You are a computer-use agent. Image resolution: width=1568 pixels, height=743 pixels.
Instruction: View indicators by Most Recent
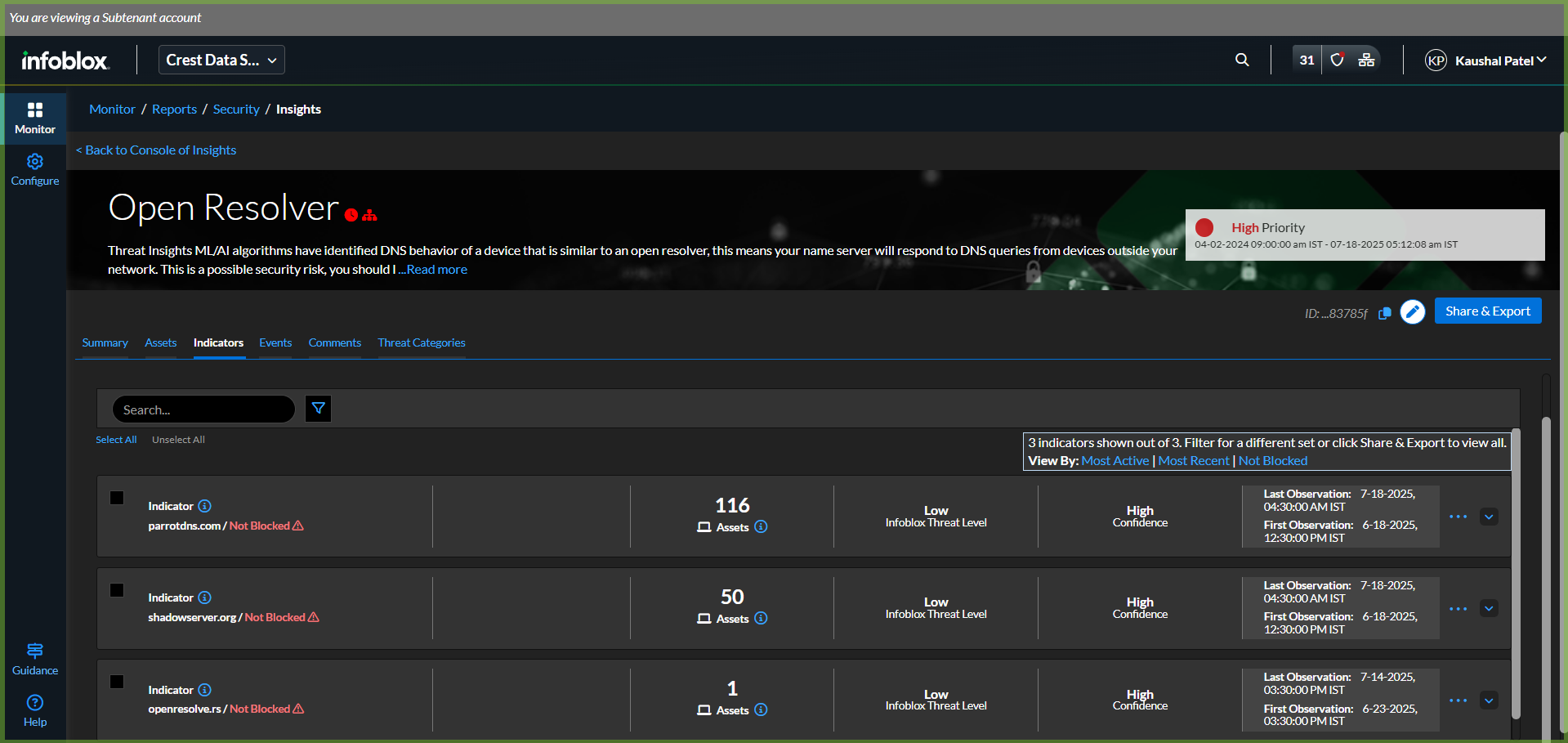(x=1193, y=461)
